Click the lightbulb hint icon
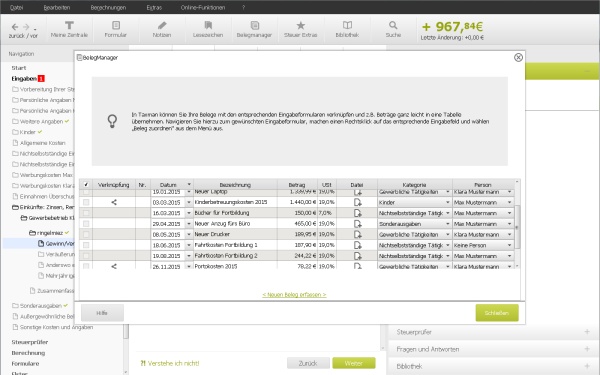Screen dimensions: 600x375 click(112, 121)
